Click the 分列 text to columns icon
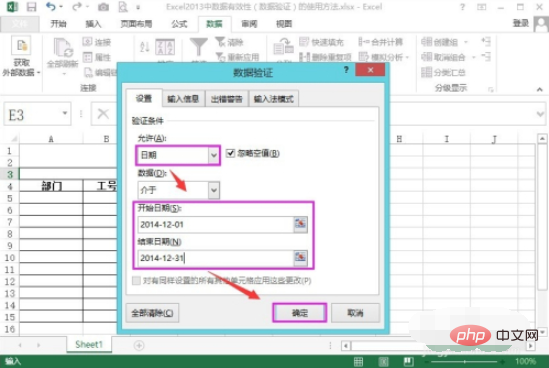This screenshot has height=368, width=549. [283, 47]
